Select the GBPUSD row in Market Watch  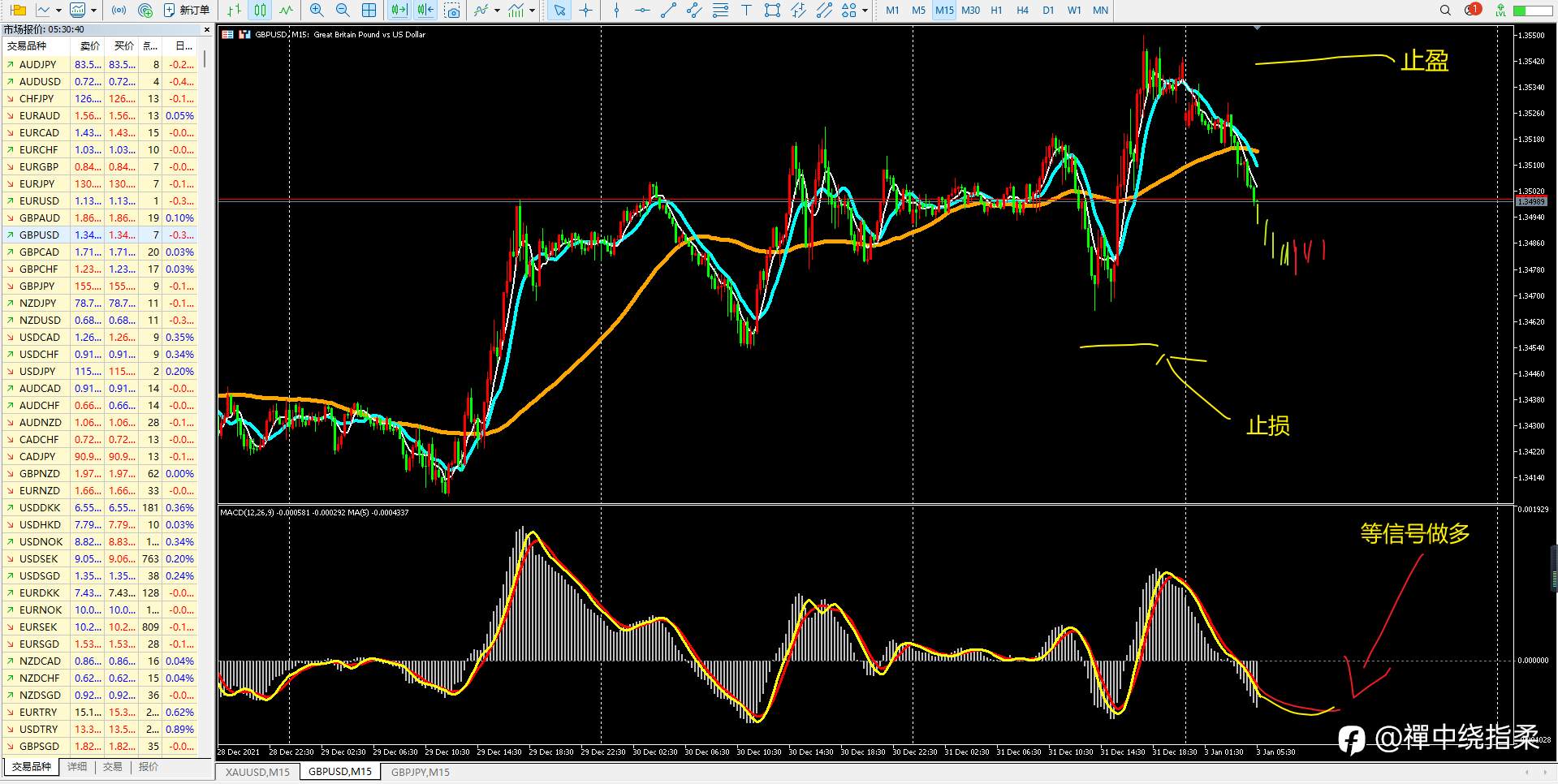103,235
